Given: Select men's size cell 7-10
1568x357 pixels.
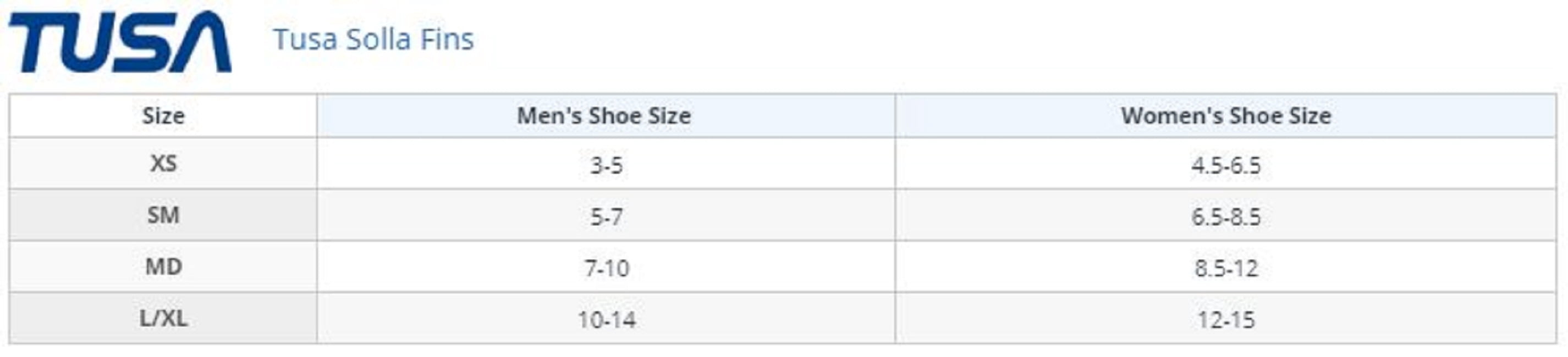Looking at the screenshot, I should (606, 267).
